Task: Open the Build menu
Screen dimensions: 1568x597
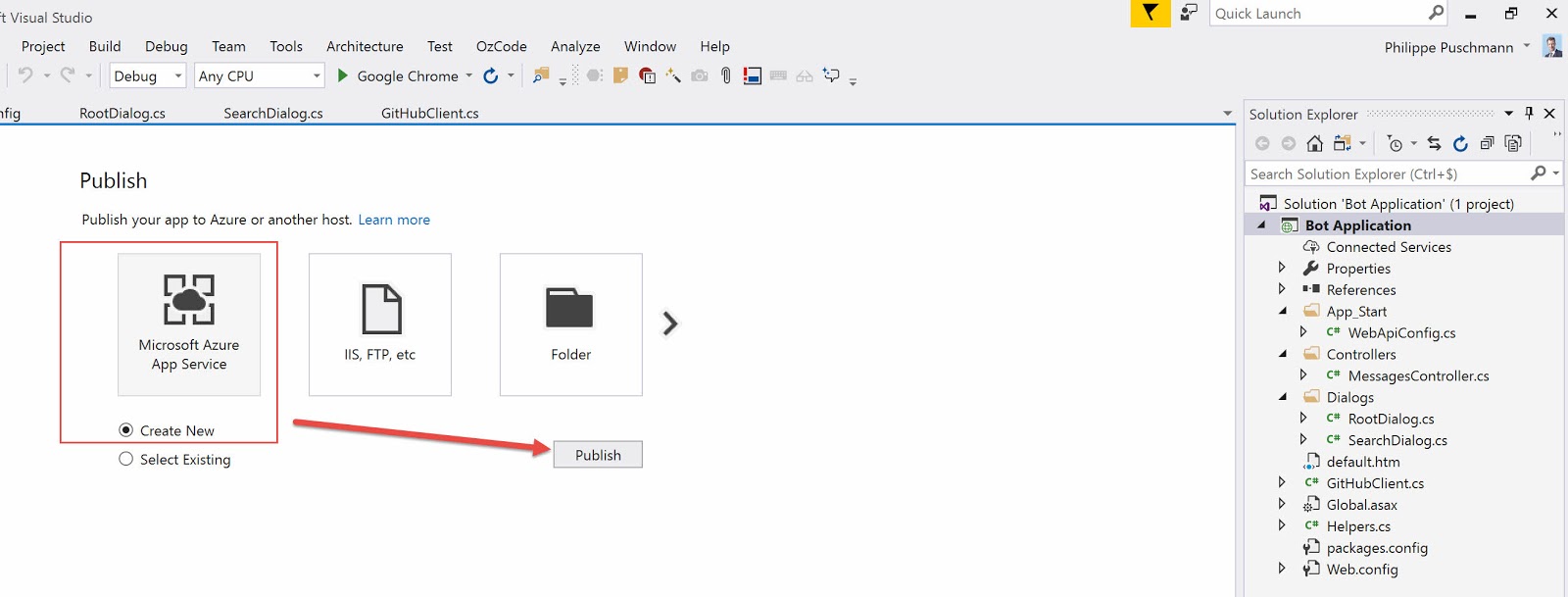Action: tap(105, 46)
